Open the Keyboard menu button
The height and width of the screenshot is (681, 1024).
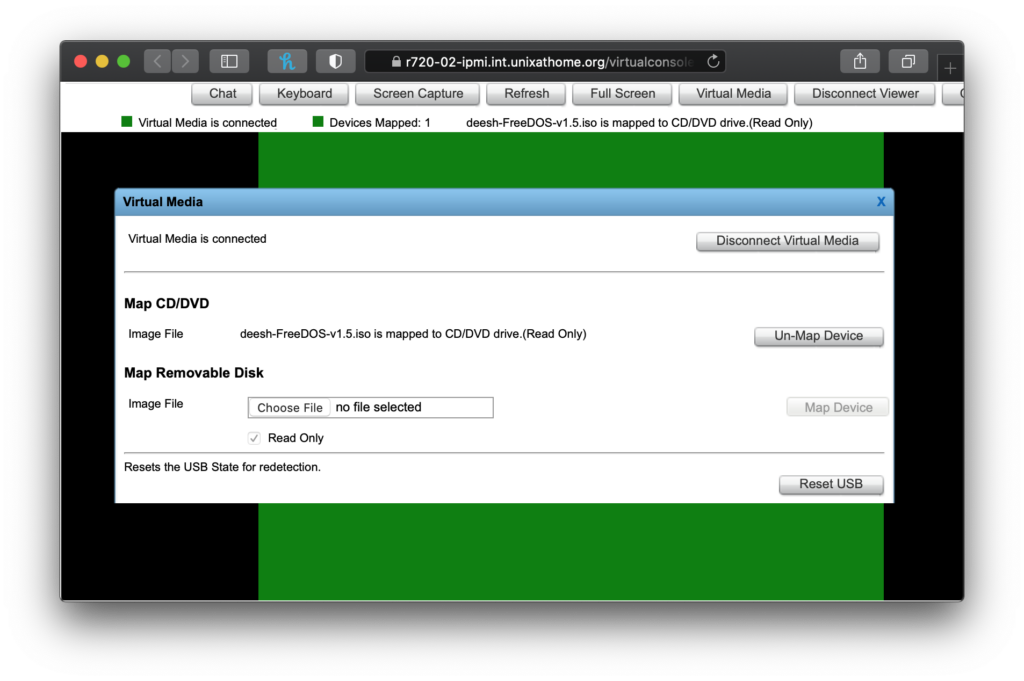[304, 93]
